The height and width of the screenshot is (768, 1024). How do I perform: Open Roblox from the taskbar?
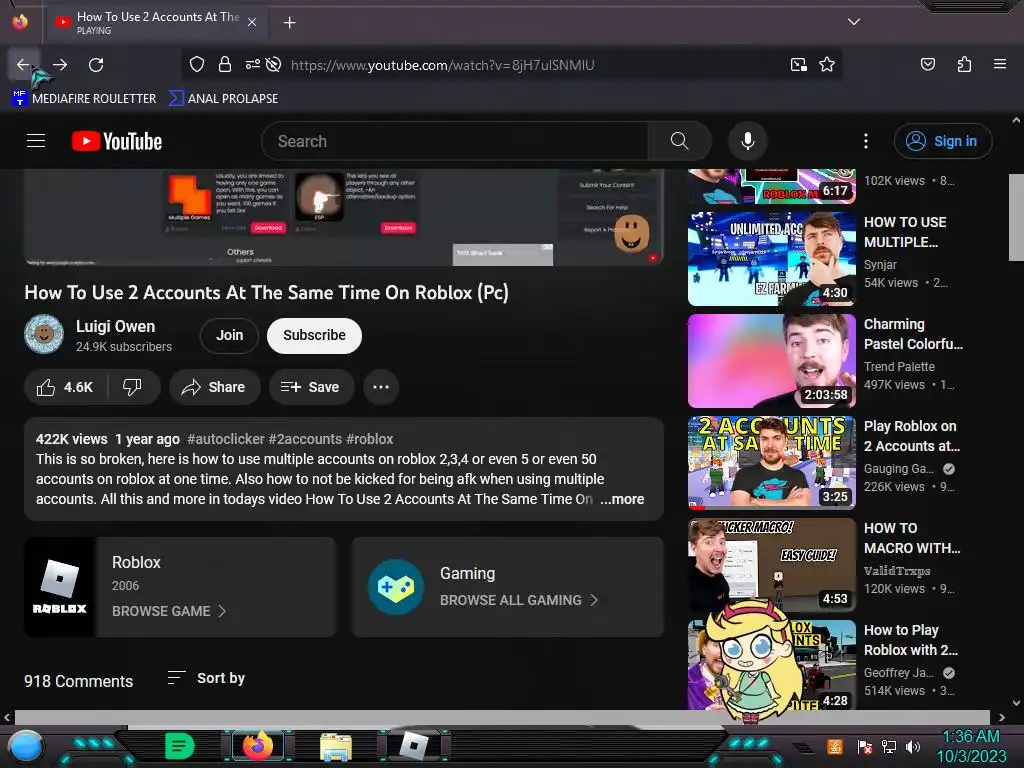[x=414, y=746]
